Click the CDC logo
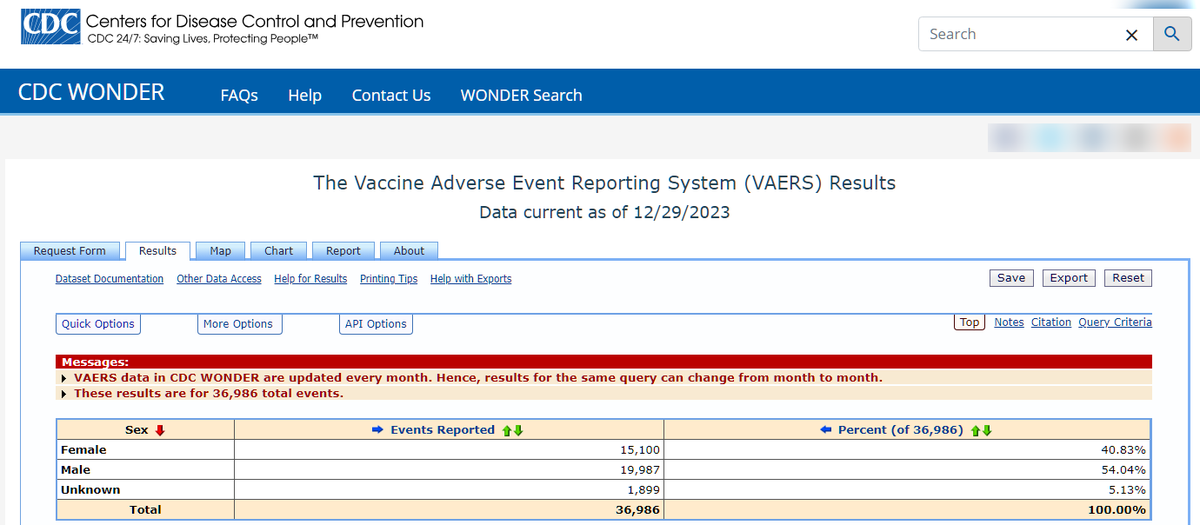 (52, 28)
